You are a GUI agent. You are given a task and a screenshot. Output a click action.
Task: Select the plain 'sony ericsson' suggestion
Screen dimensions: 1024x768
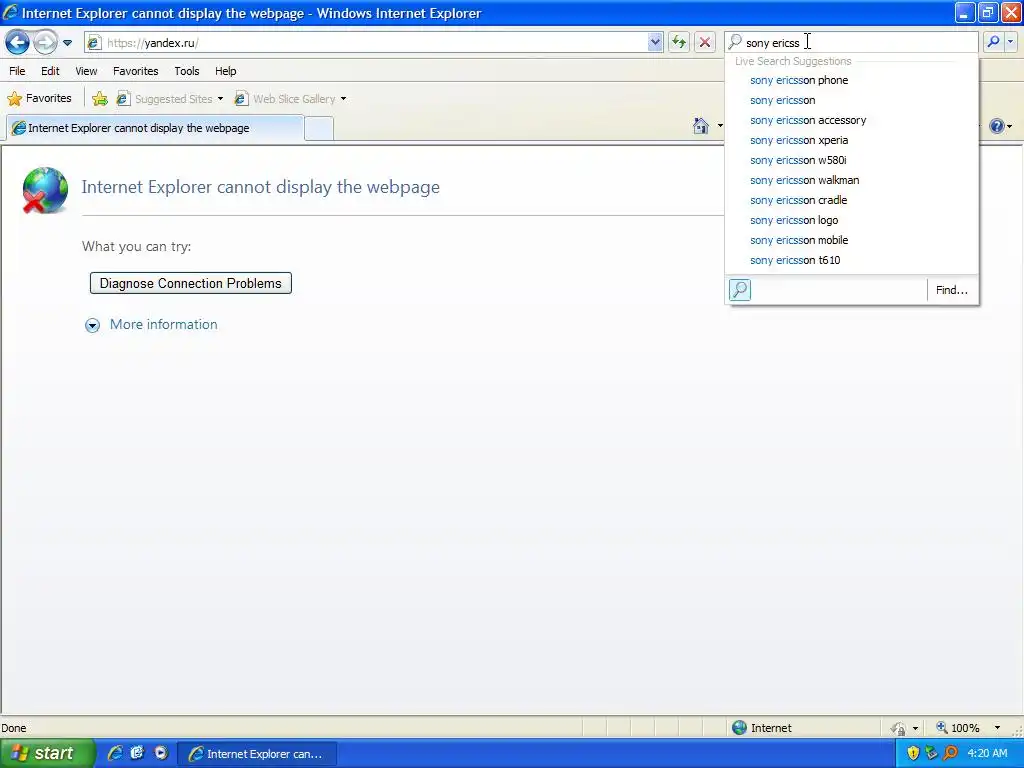click(x=852, y=100)
